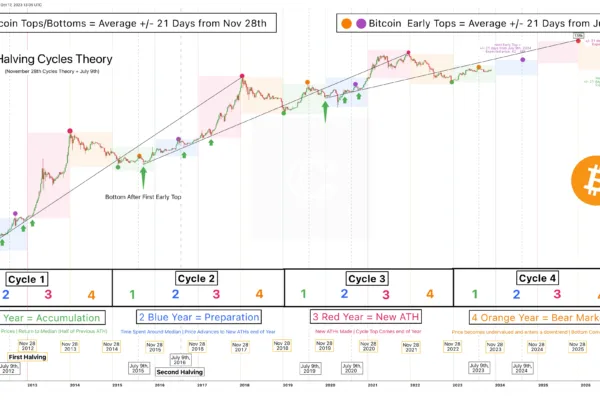Click the Nov 28 2022 date label

click(x=452, y=346)
